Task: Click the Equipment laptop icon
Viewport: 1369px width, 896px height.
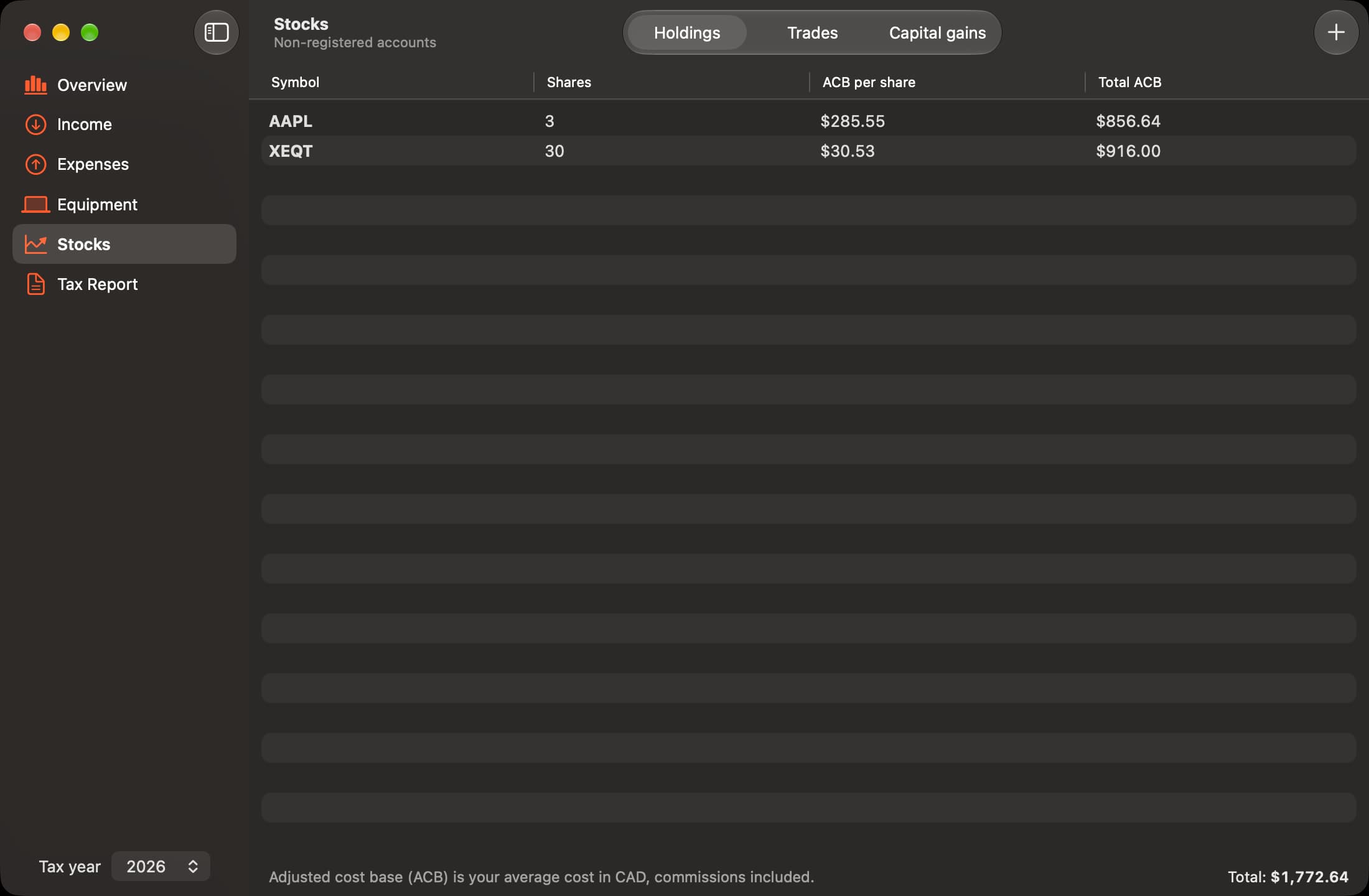Action: 35,204
